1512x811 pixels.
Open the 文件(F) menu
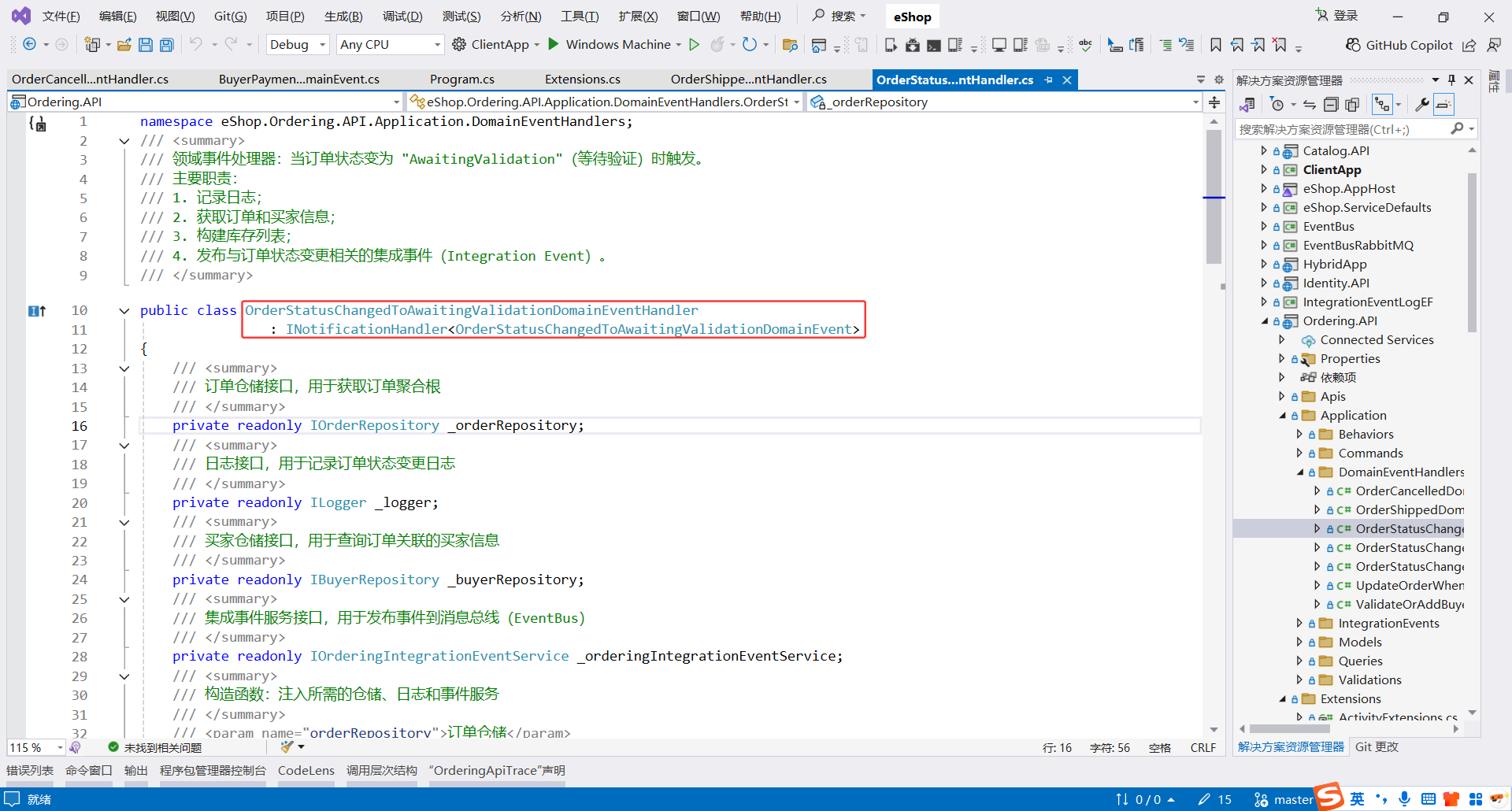[61, 17]
